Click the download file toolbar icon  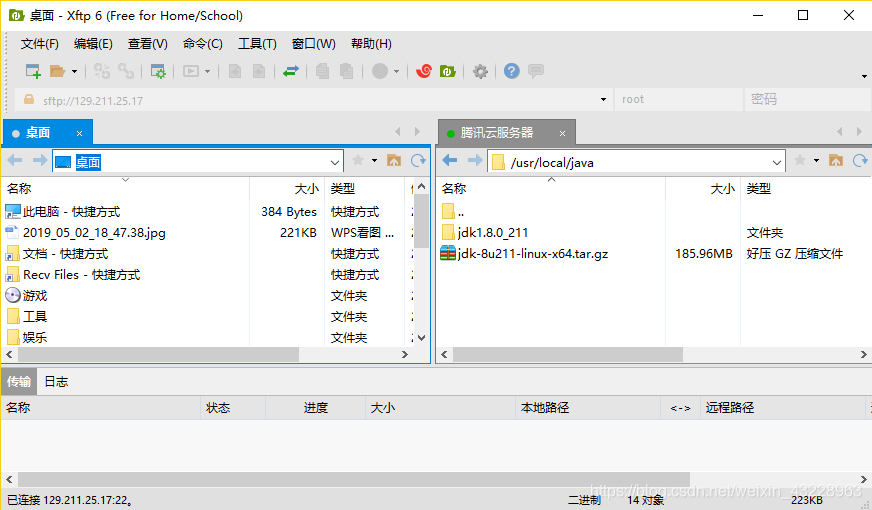(259, 71)
